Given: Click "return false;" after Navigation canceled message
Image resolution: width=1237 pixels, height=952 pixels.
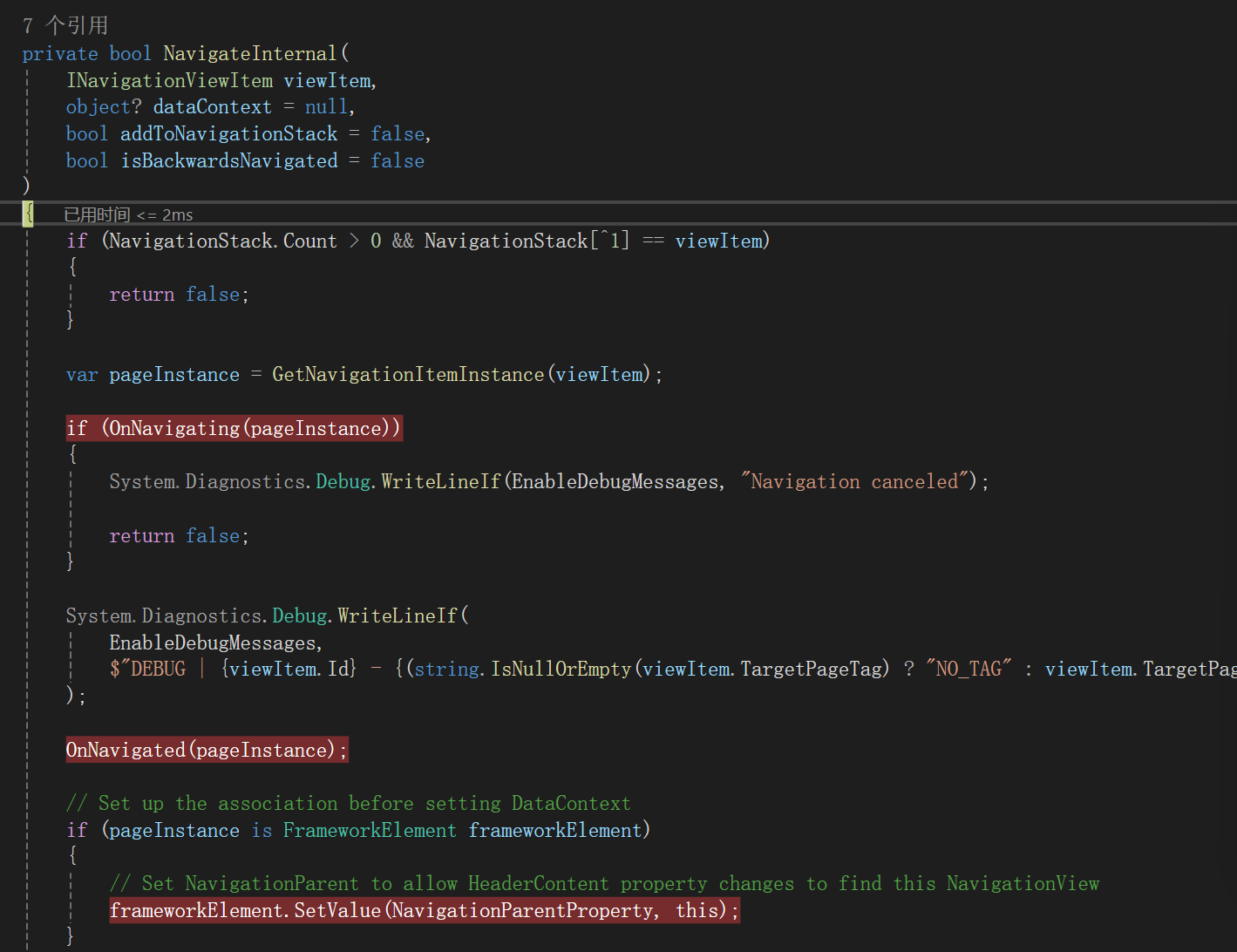Looking at the screenshot, I should pyautogui.click(x=180, y=536).
